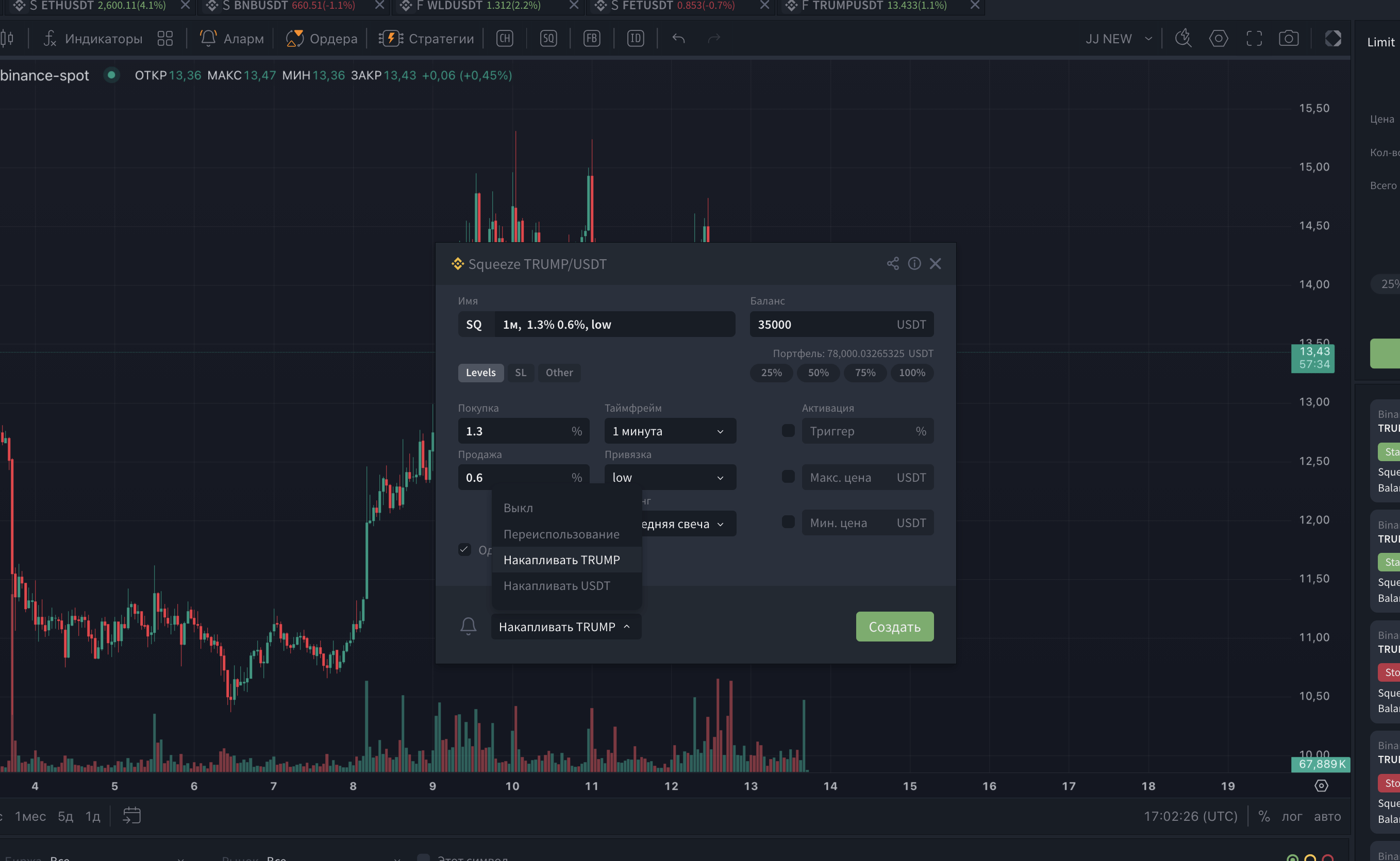1400x861 pixels.
Task: Undo the last chart action
Action: tap(678, 39)
